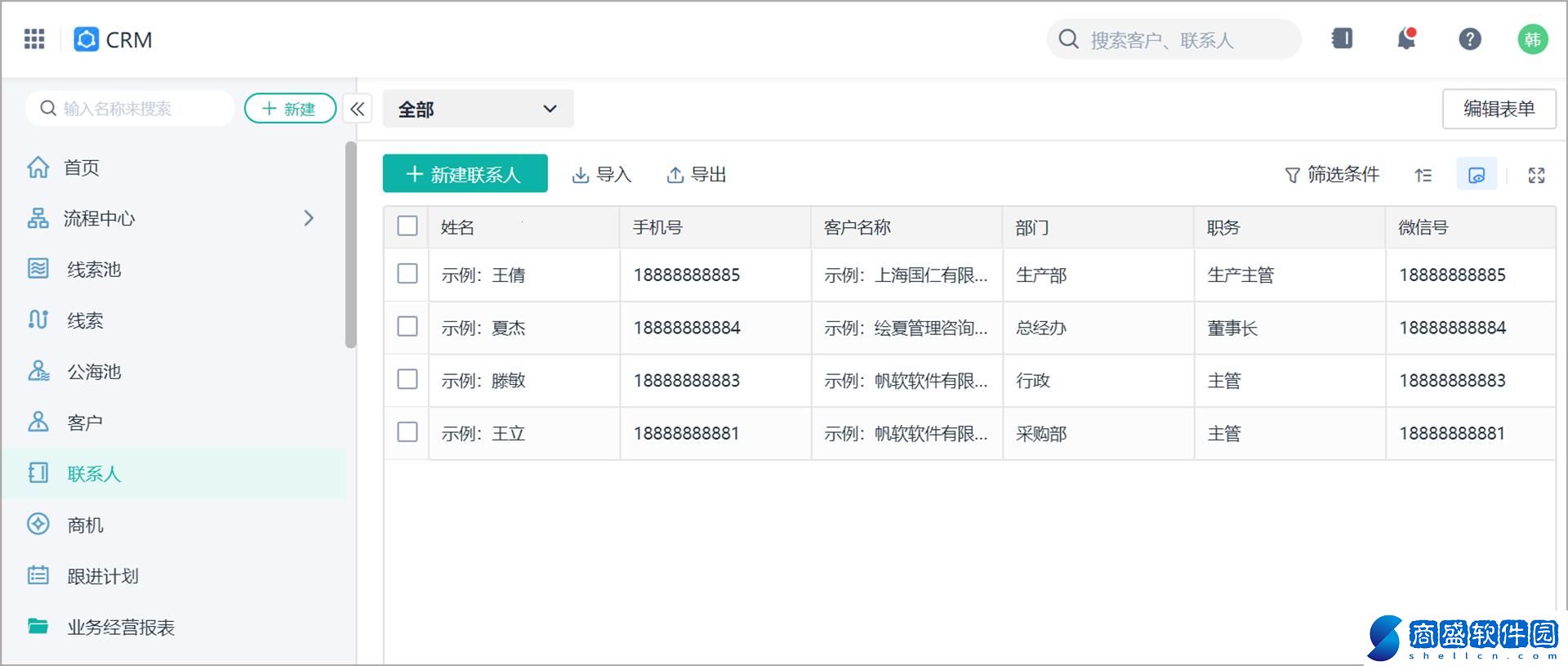Viewport: 1568px width, 666px height.
Task: Check the row for 示例: 滕敏
Action: tap(407, 379)
